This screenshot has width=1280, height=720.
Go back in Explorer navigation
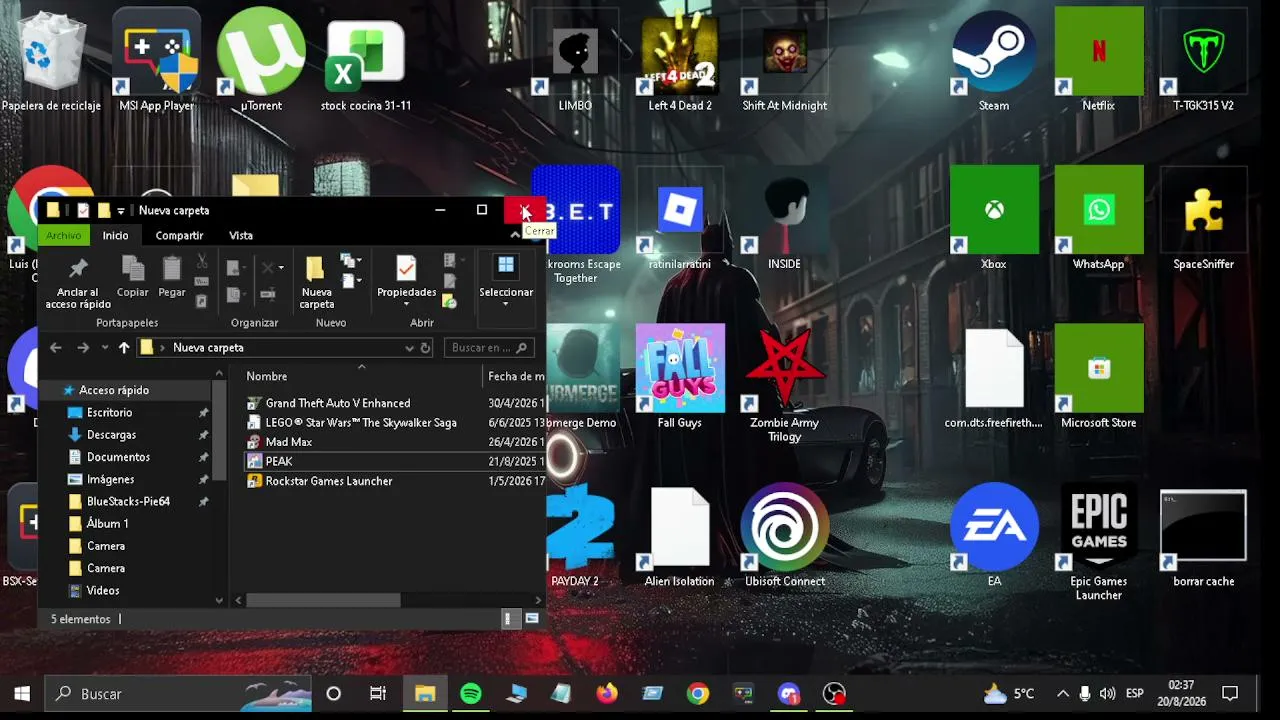(x=56, y=348)
